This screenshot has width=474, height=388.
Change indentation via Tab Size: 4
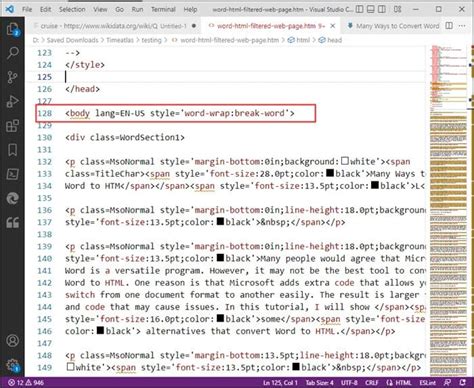(319, 383)
